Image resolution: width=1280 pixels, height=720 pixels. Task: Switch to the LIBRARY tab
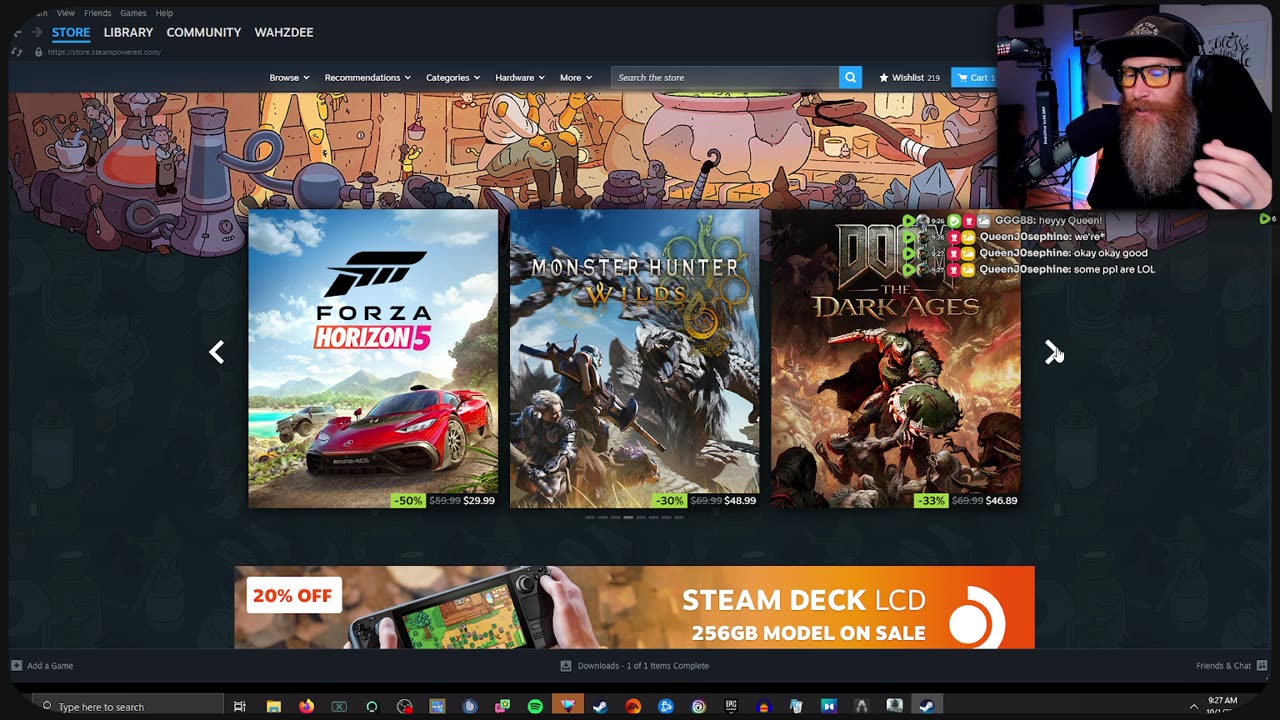(x=128, y=32)
